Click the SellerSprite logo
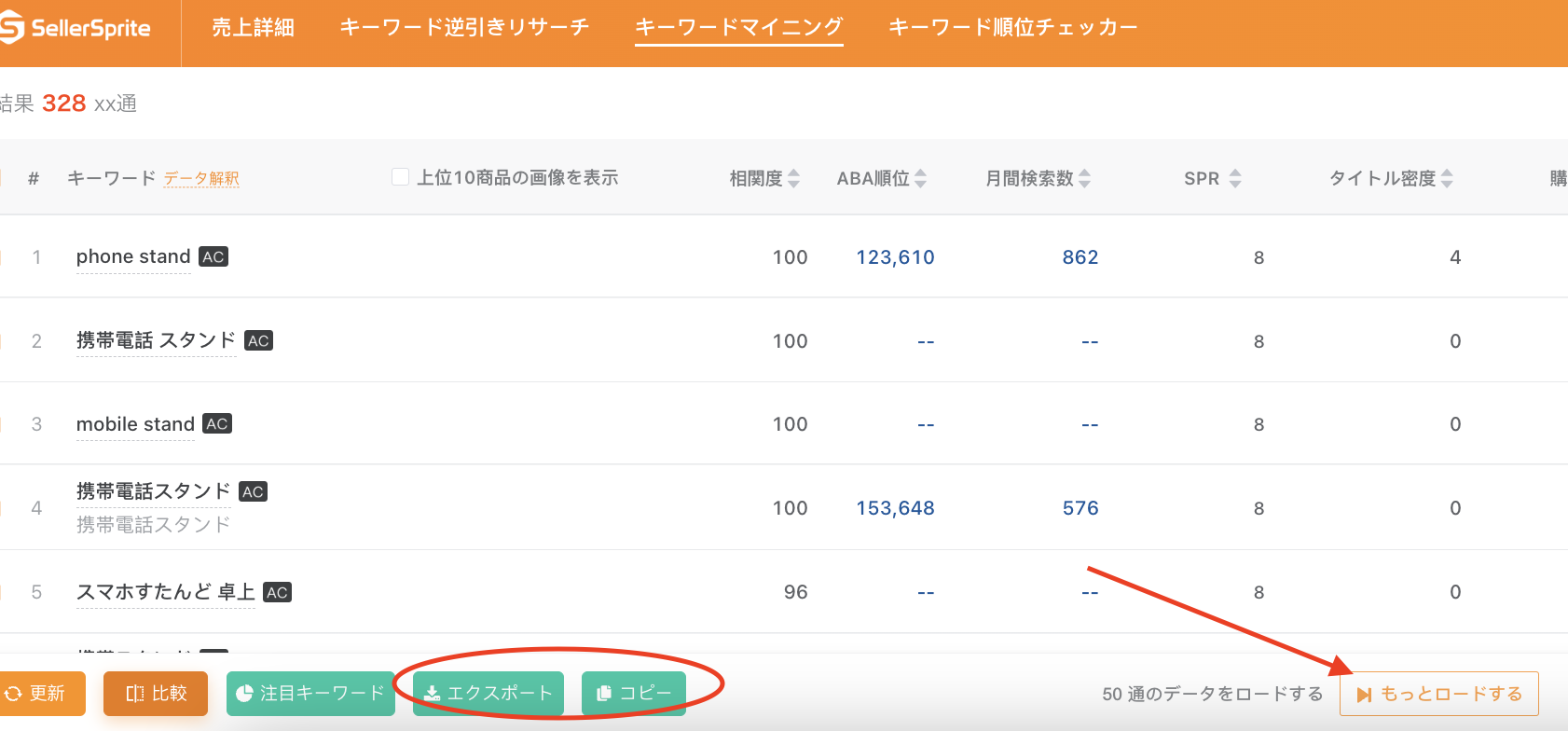This screenshot has width=1568, height=731. tap(76, 28)
